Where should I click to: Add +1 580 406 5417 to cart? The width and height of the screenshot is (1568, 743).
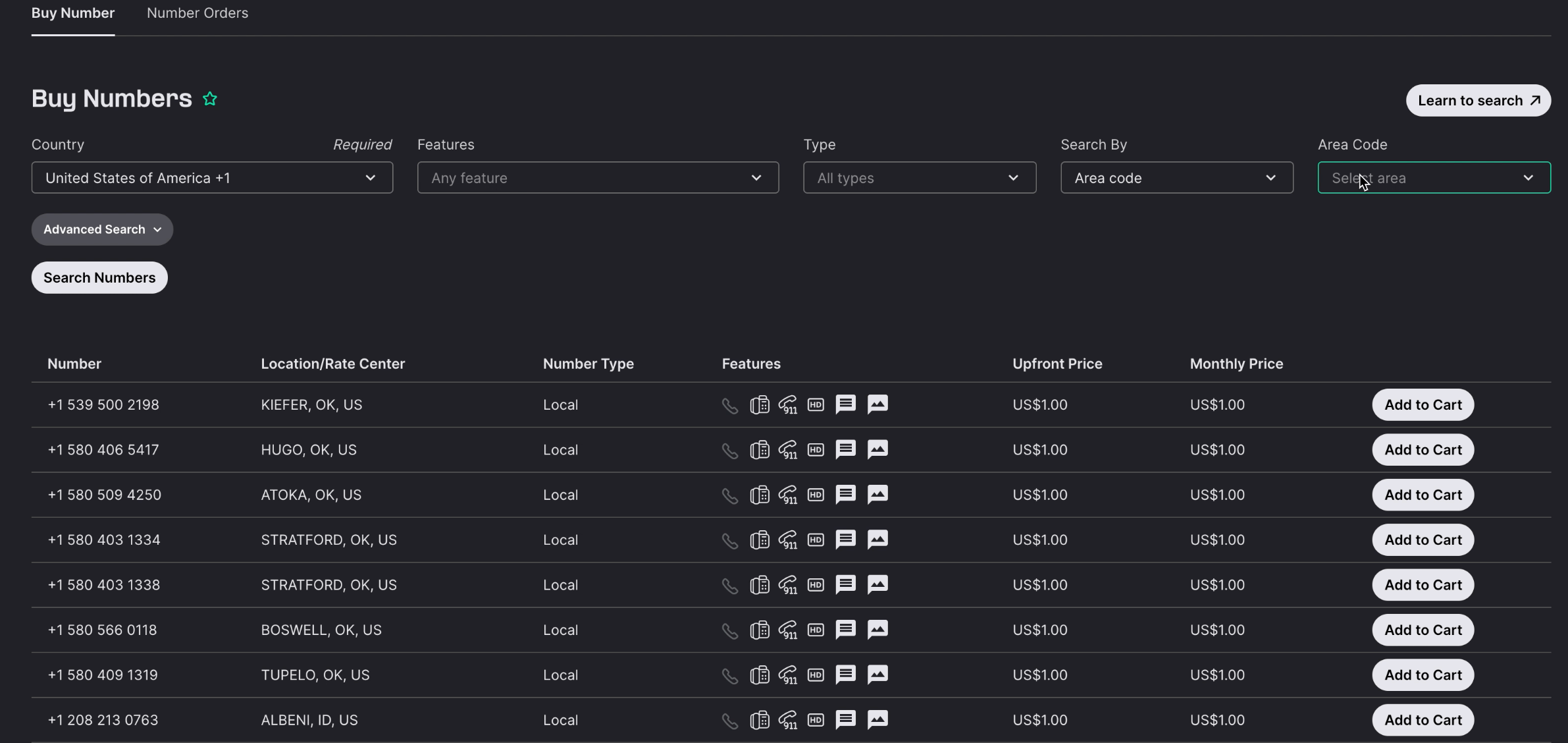[x=1423, y=450]
